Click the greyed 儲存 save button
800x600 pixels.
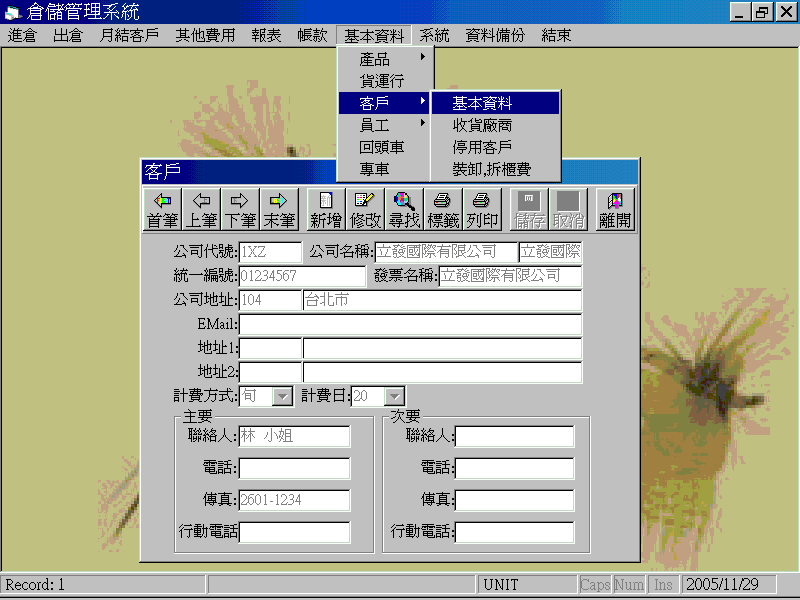click(x=529, y=210)
